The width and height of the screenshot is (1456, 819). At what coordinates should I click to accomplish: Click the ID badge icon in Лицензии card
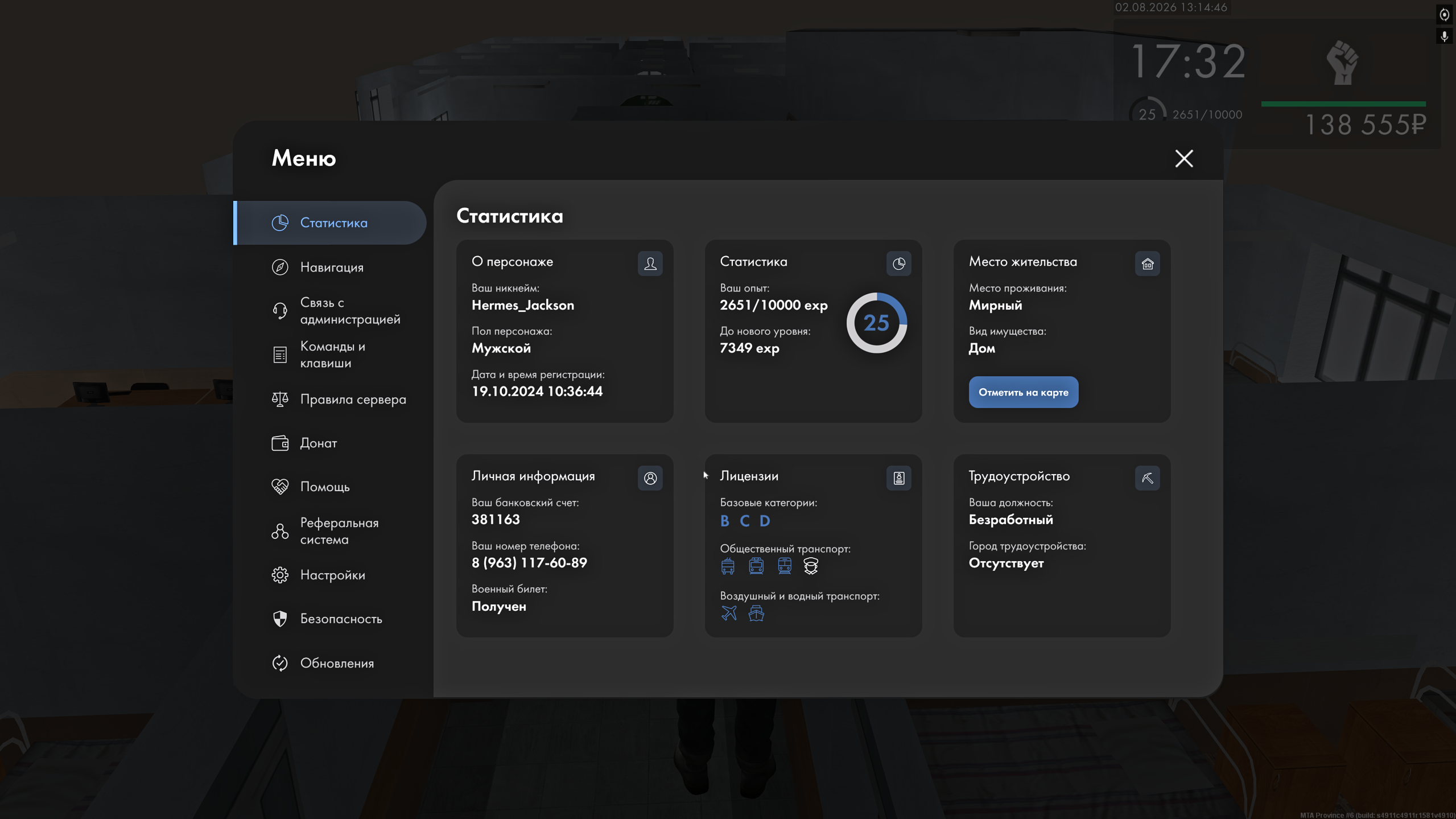pos(899,478)
